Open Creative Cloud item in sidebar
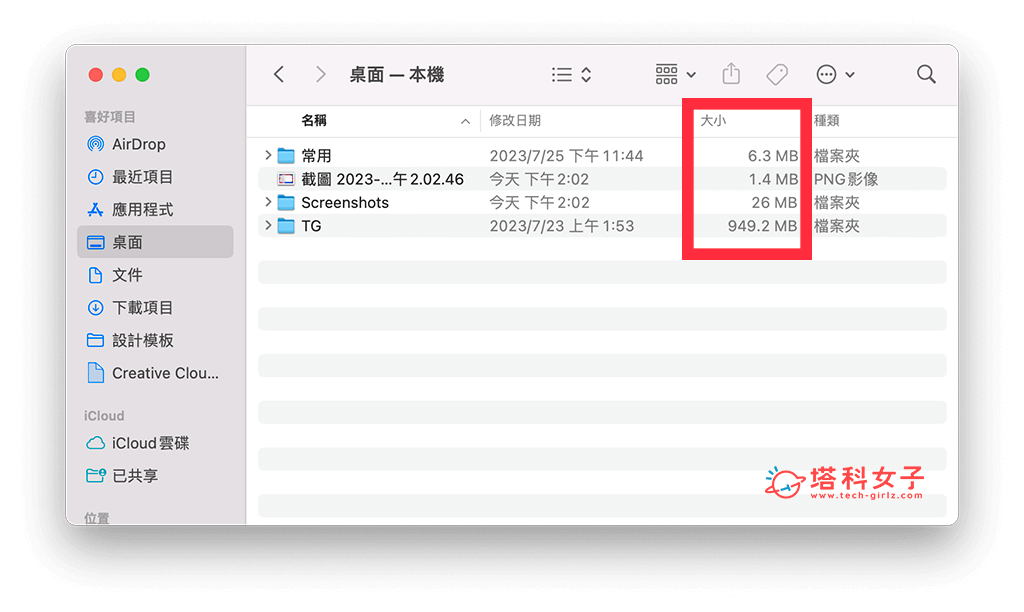 155,372
